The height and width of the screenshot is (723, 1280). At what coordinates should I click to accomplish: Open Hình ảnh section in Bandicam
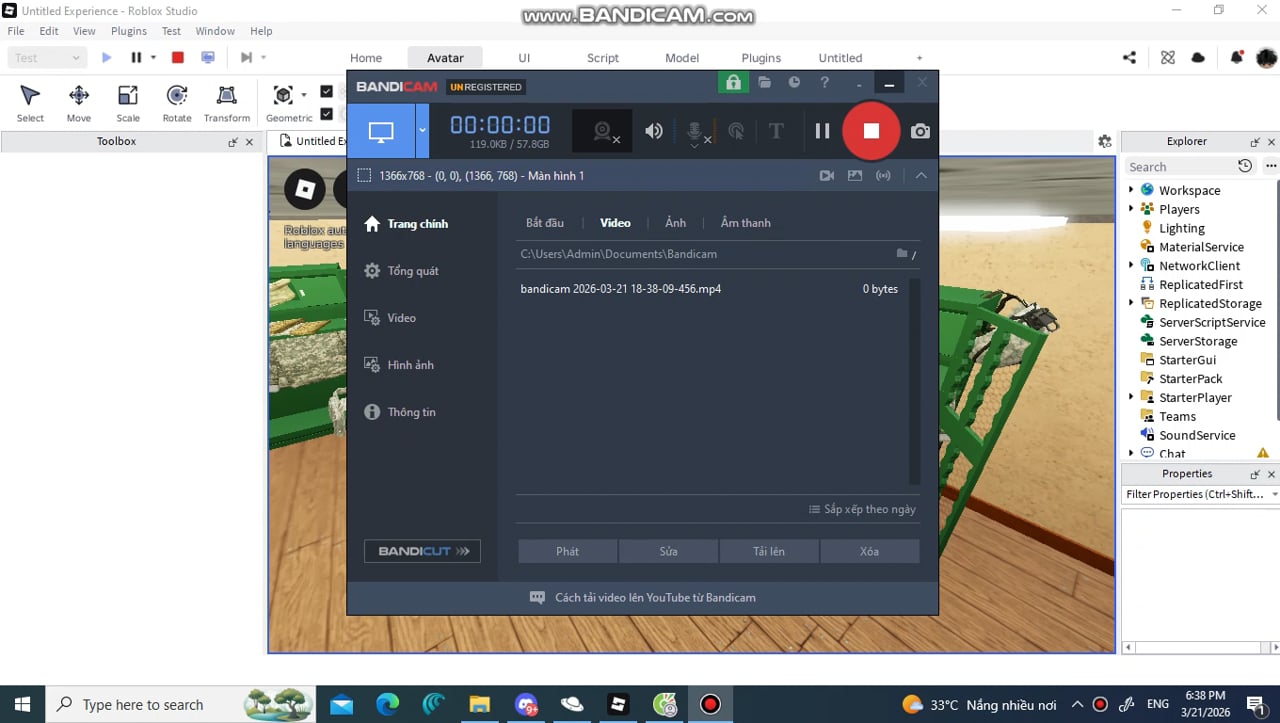coord(399,365)
